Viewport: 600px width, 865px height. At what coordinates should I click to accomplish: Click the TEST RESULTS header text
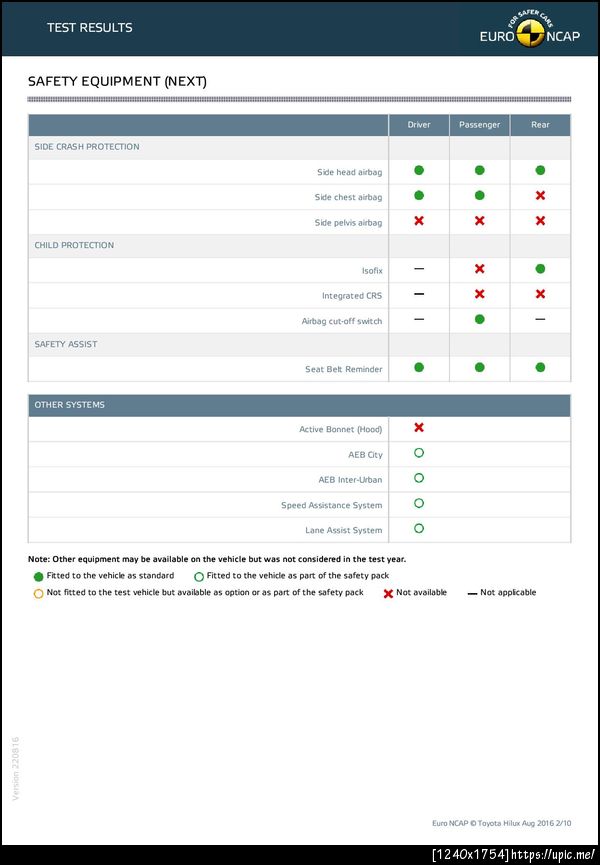coord(90,28)
